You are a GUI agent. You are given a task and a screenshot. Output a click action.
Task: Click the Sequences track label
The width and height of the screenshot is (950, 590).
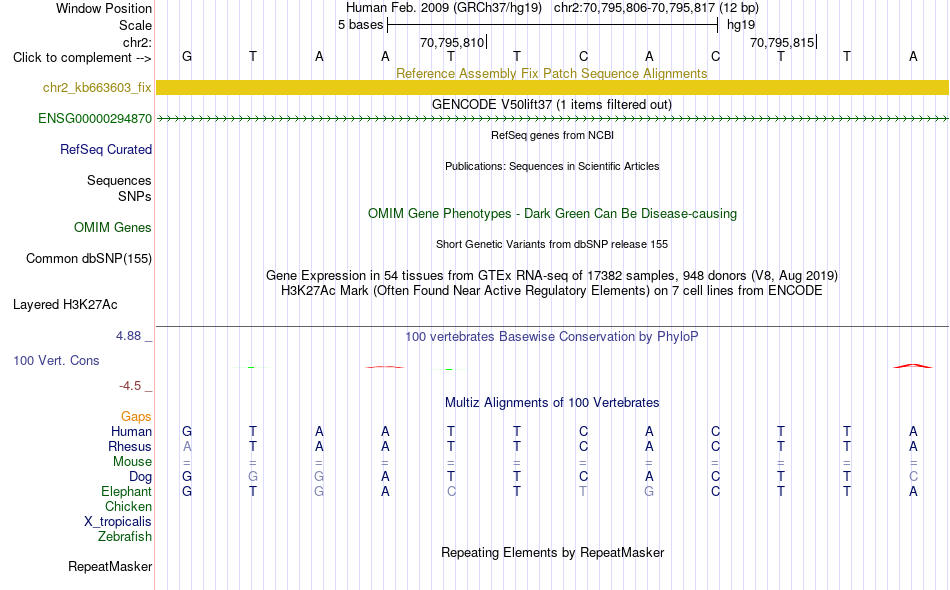click(119, 181)
